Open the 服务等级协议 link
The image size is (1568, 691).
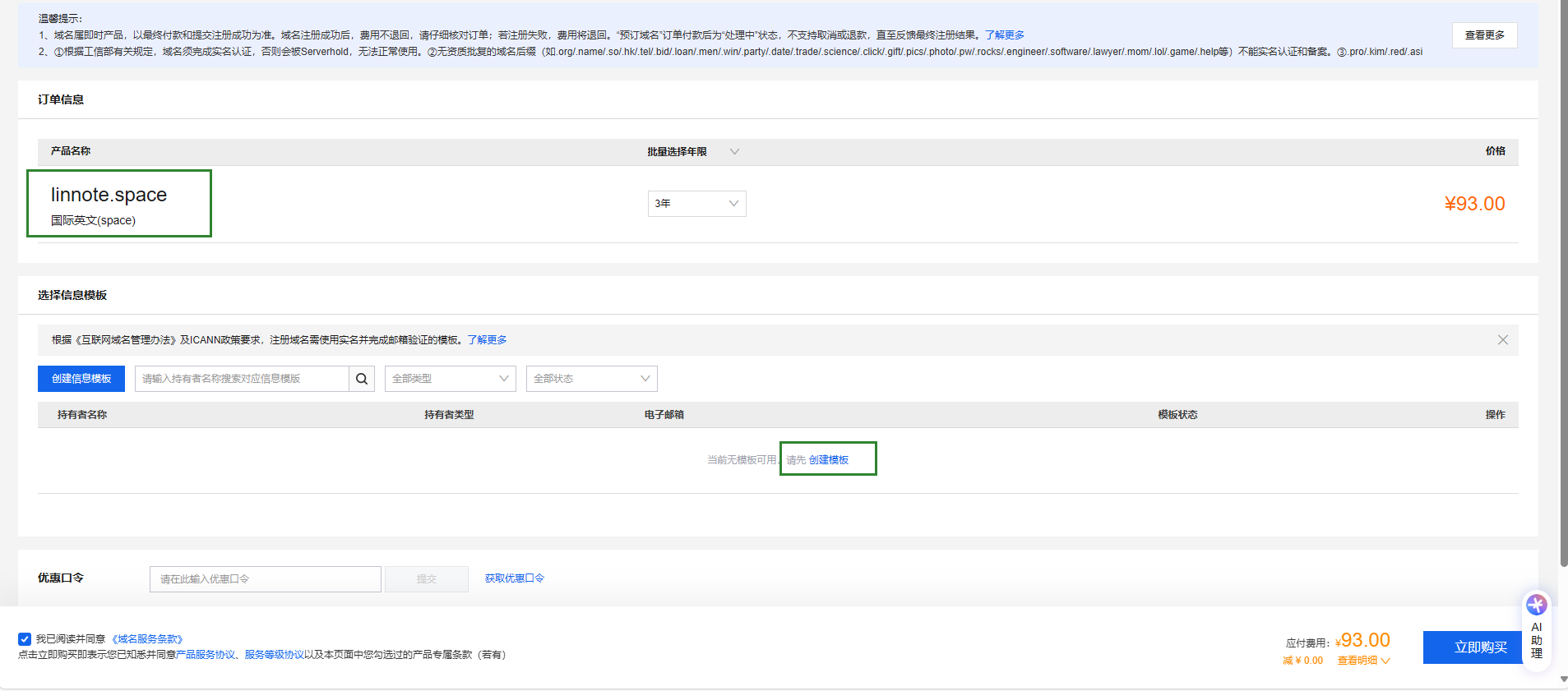(x=274, y=655)
